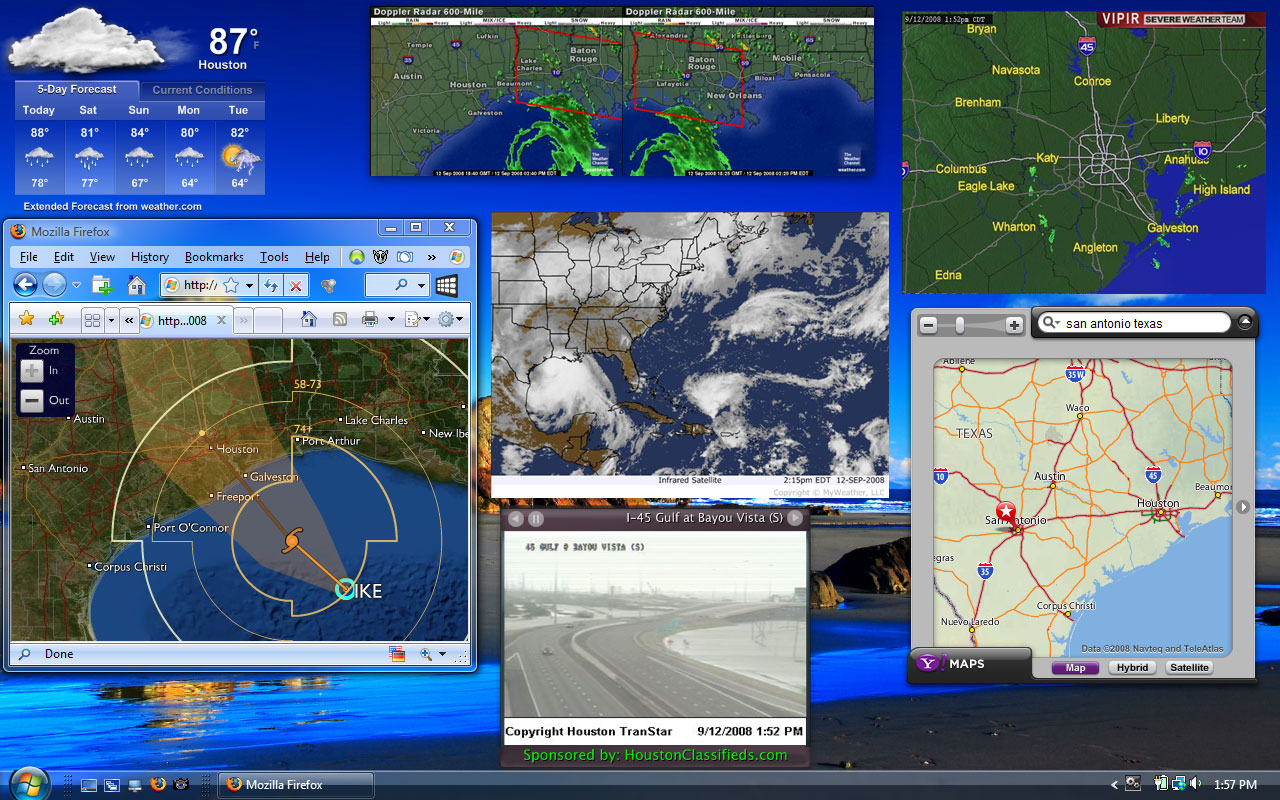The image size is (1280, 800).
Task: Go back with the Firefox back arrow
Action: [x=25, y=285]
